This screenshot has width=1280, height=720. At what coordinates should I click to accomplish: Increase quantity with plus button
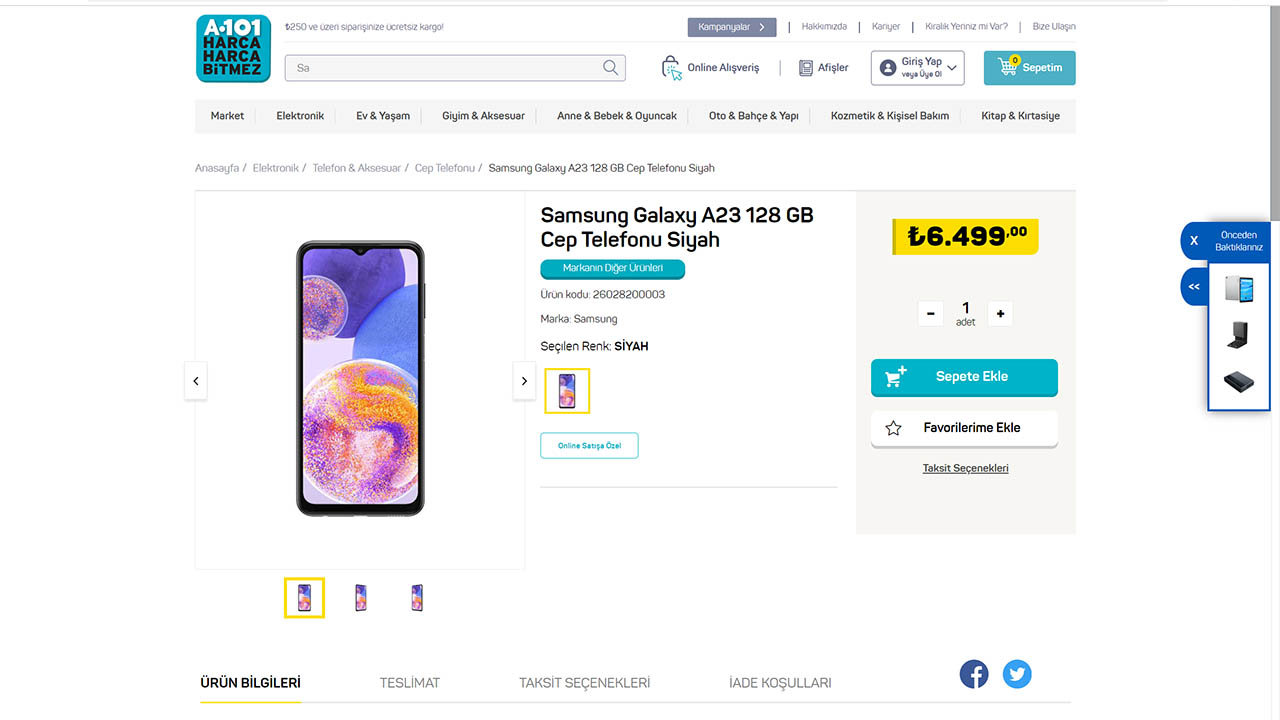point(1000,314)
